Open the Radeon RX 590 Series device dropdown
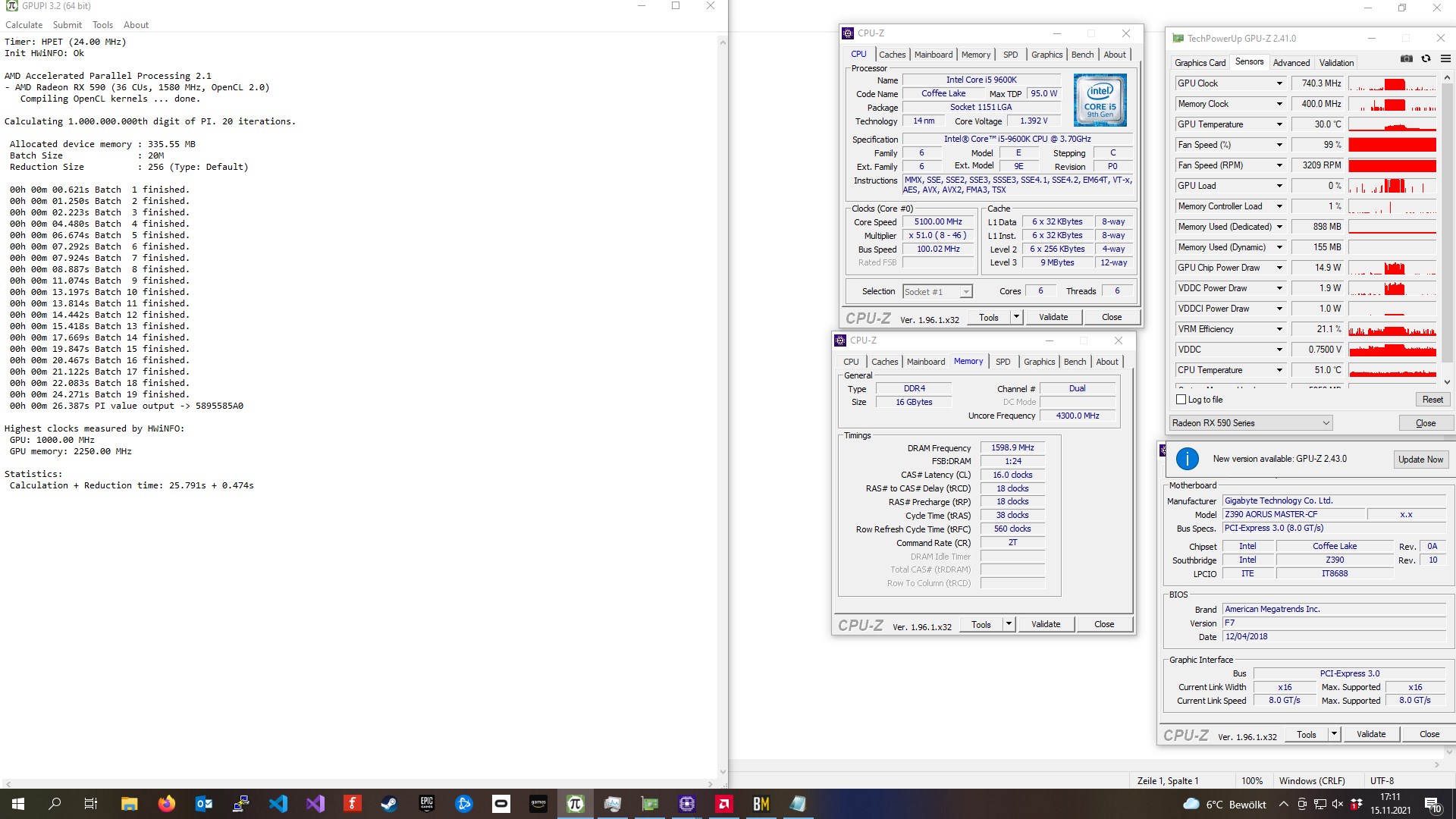1456x819 pixels. pyautogui.click(x=1251, y=423)
